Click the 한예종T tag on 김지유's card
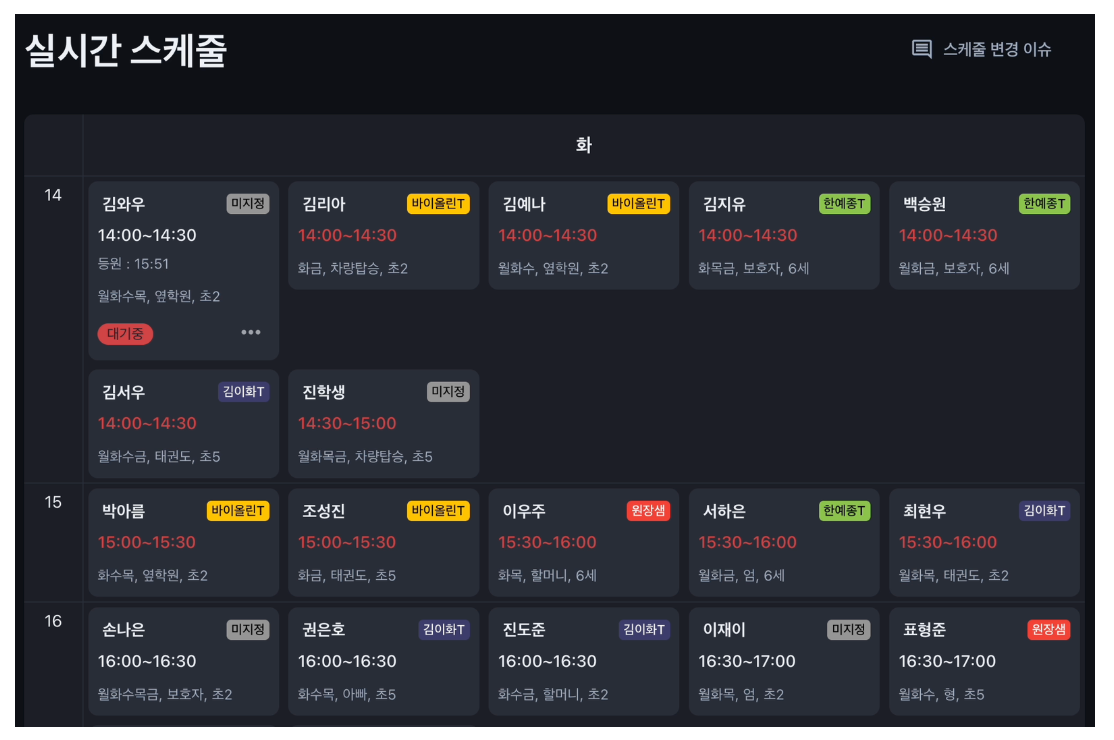 coord(845,204)
